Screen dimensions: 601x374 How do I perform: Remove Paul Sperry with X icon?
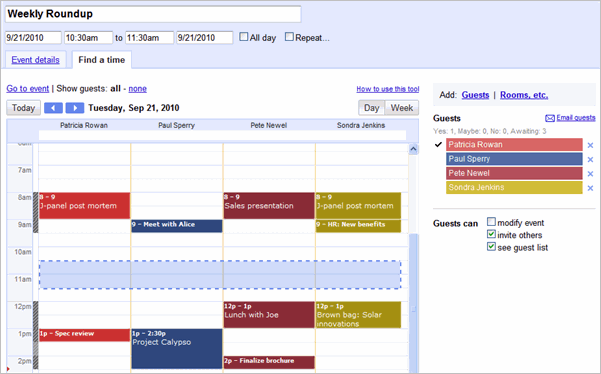(590, 159)
